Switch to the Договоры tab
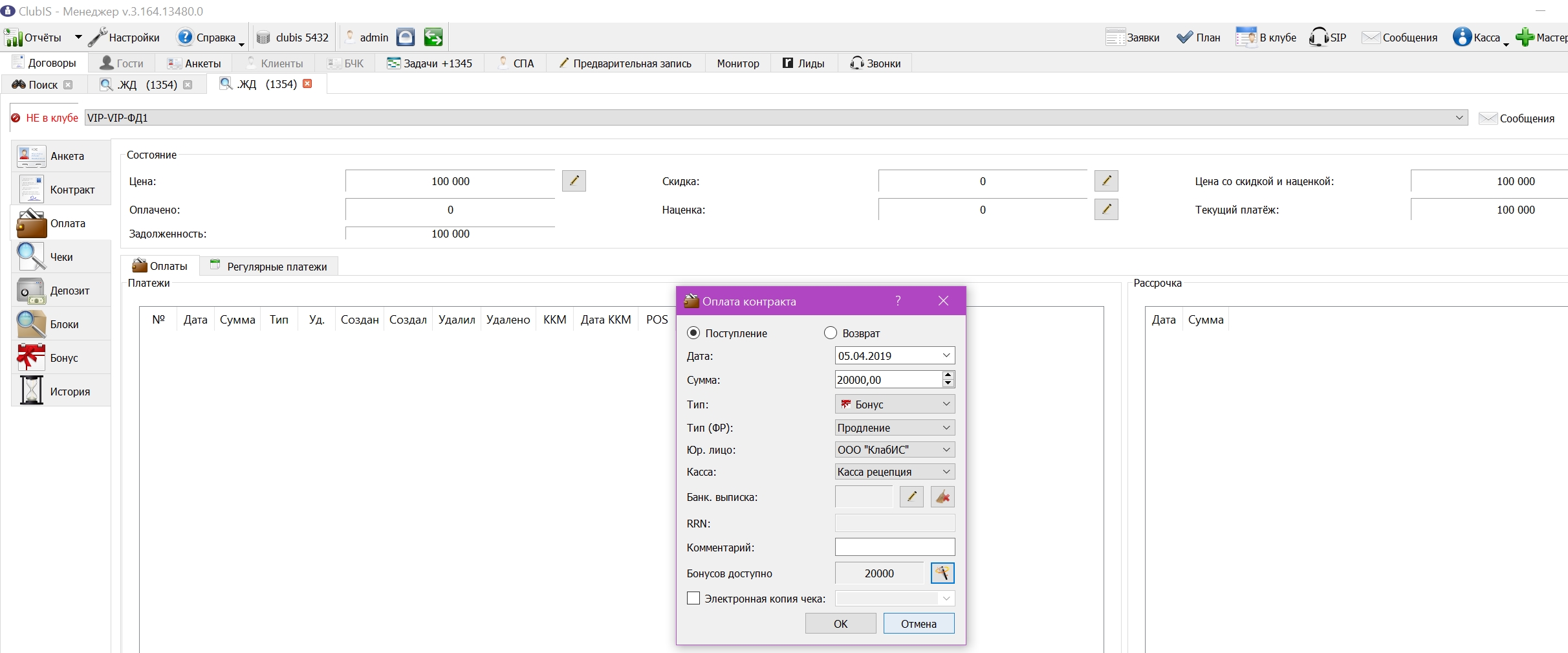 44,63
